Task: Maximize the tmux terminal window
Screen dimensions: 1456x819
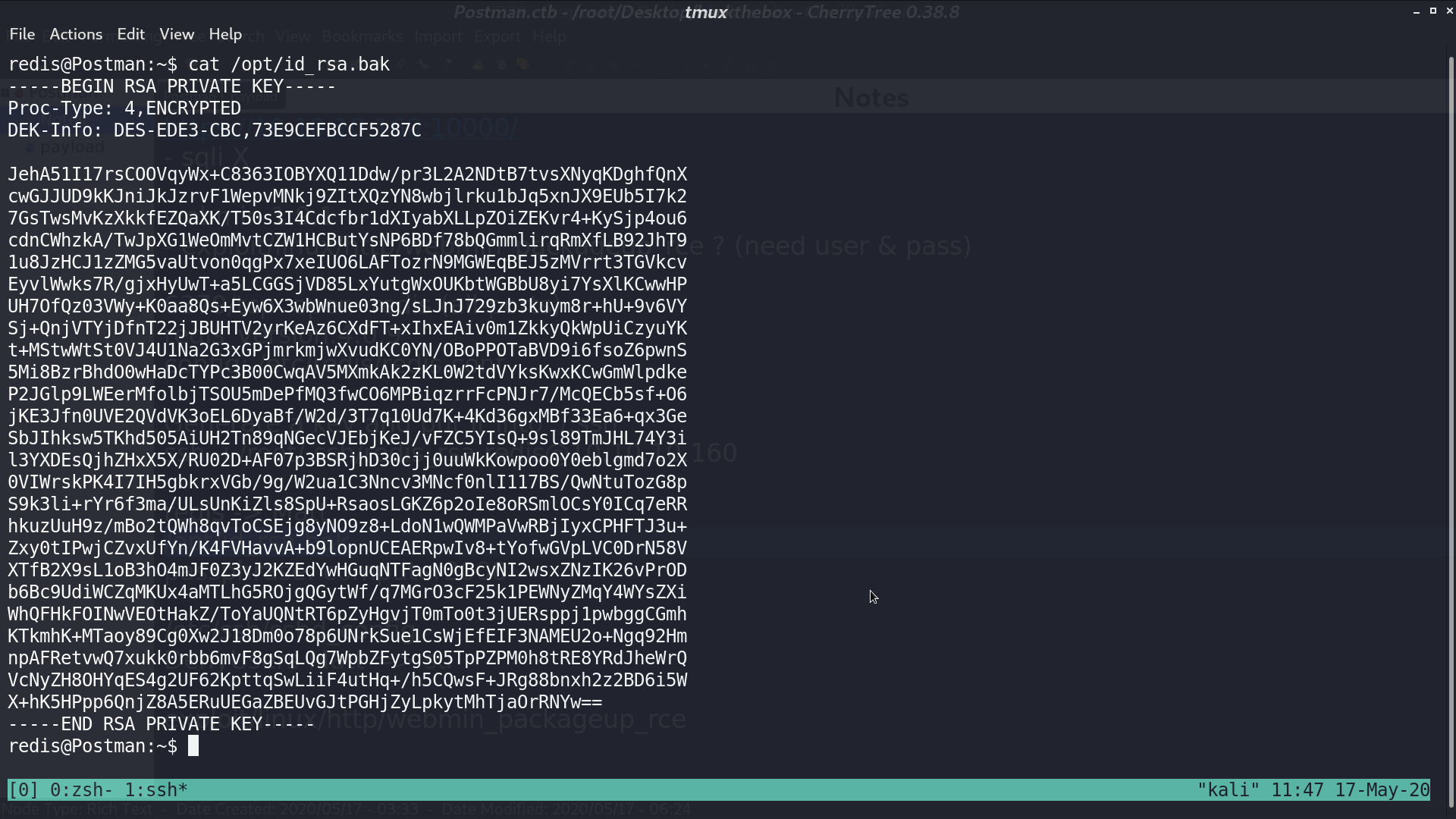Action: tap(1432, 11)
